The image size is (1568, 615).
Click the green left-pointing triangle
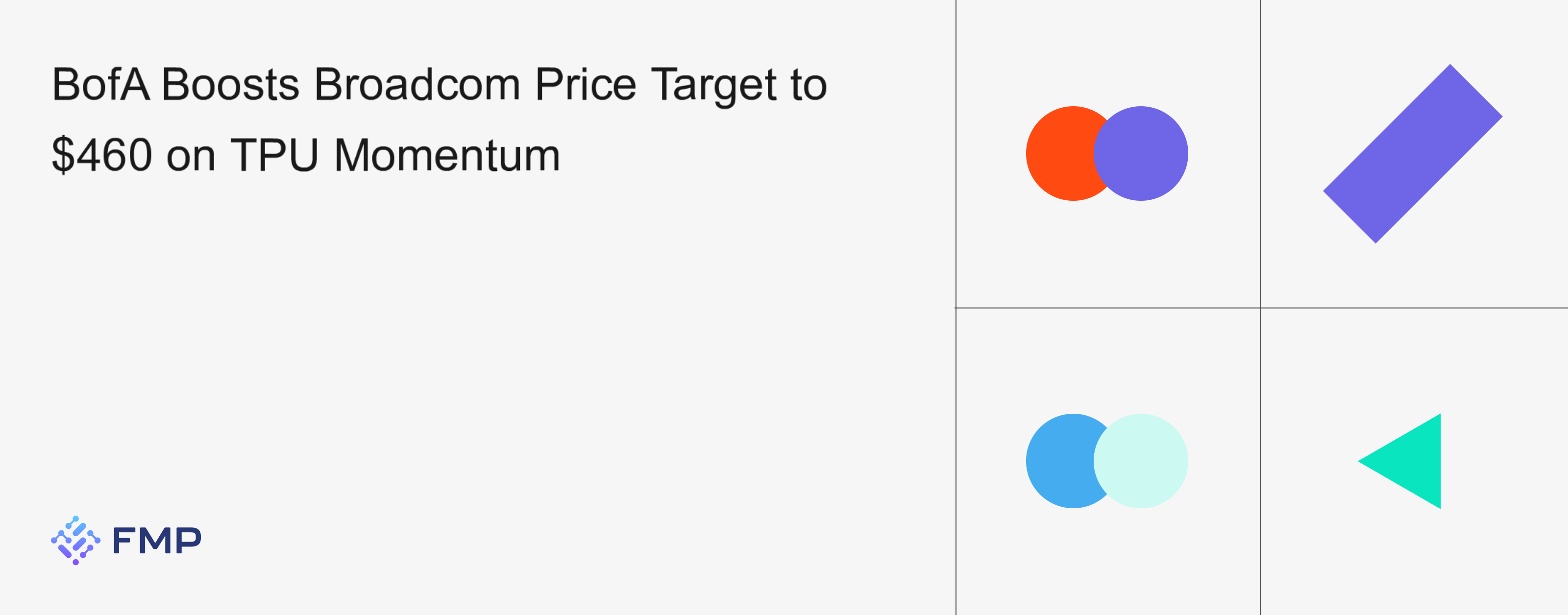click(1411, 461)
